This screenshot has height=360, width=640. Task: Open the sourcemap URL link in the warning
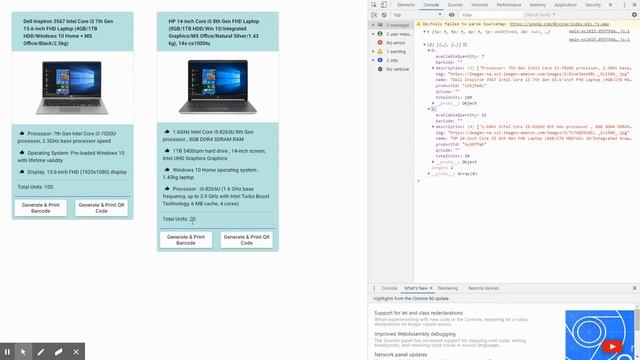pos(559,24)
